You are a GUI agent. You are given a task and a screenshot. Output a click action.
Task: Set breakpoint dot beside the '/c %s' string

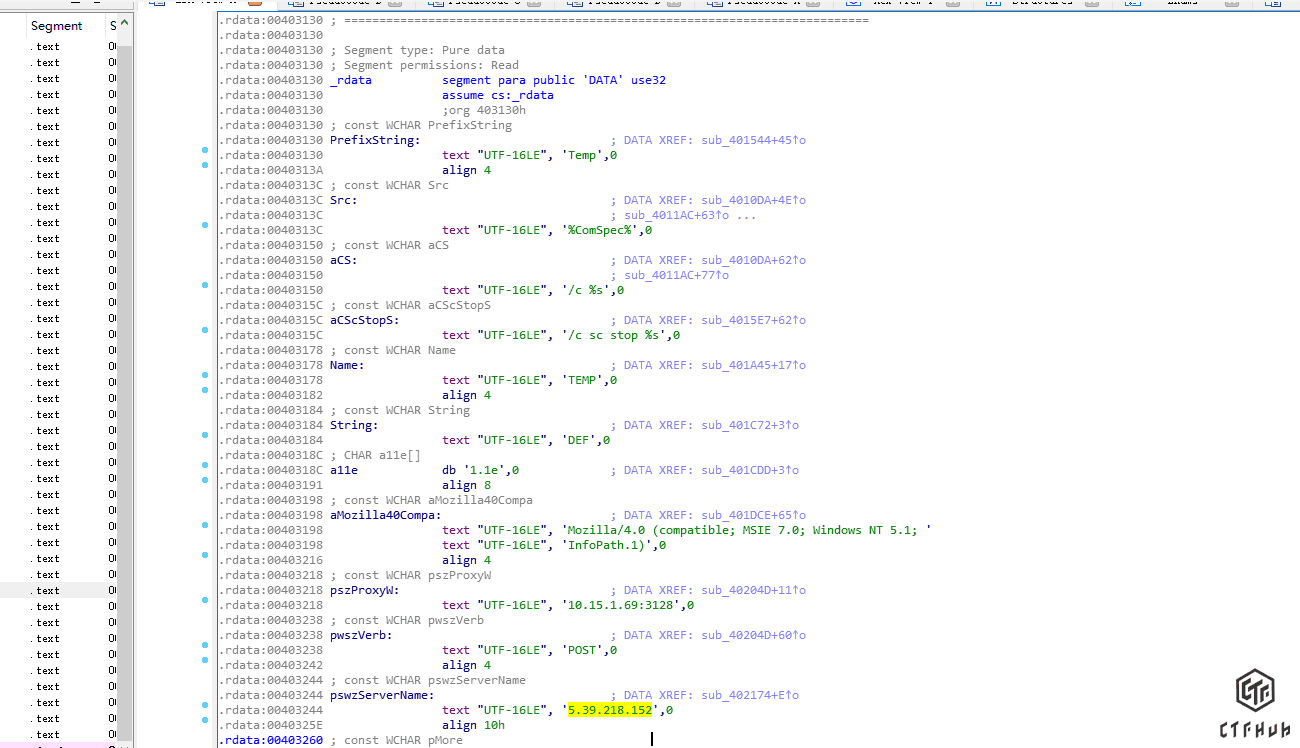point(205,286)
